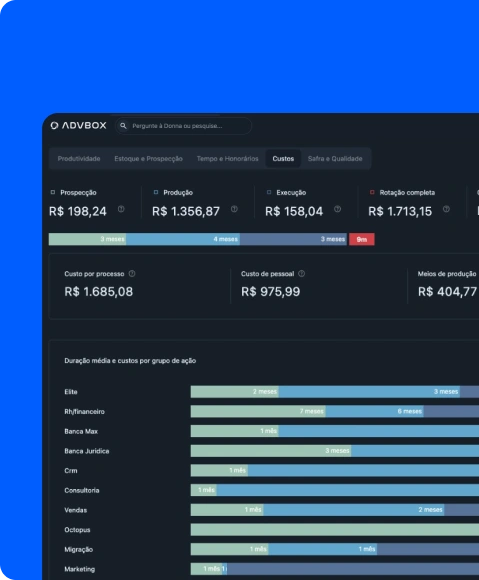Click Elite row's '2 meses' green bar
The height and width of the screenshot is (580, 479).
pyautogui.click(x=235, y=392)
